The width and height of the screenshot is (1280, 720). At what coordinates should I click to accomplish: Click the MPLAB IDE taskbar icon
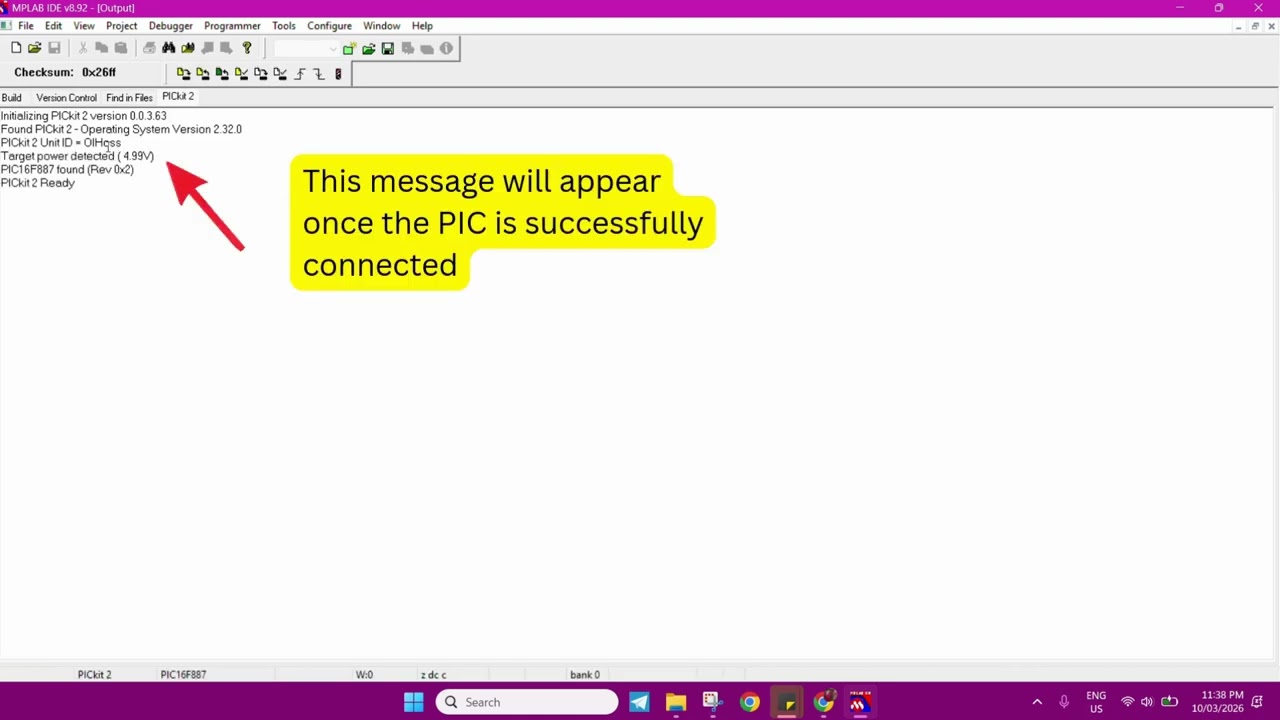click(860, 702)
